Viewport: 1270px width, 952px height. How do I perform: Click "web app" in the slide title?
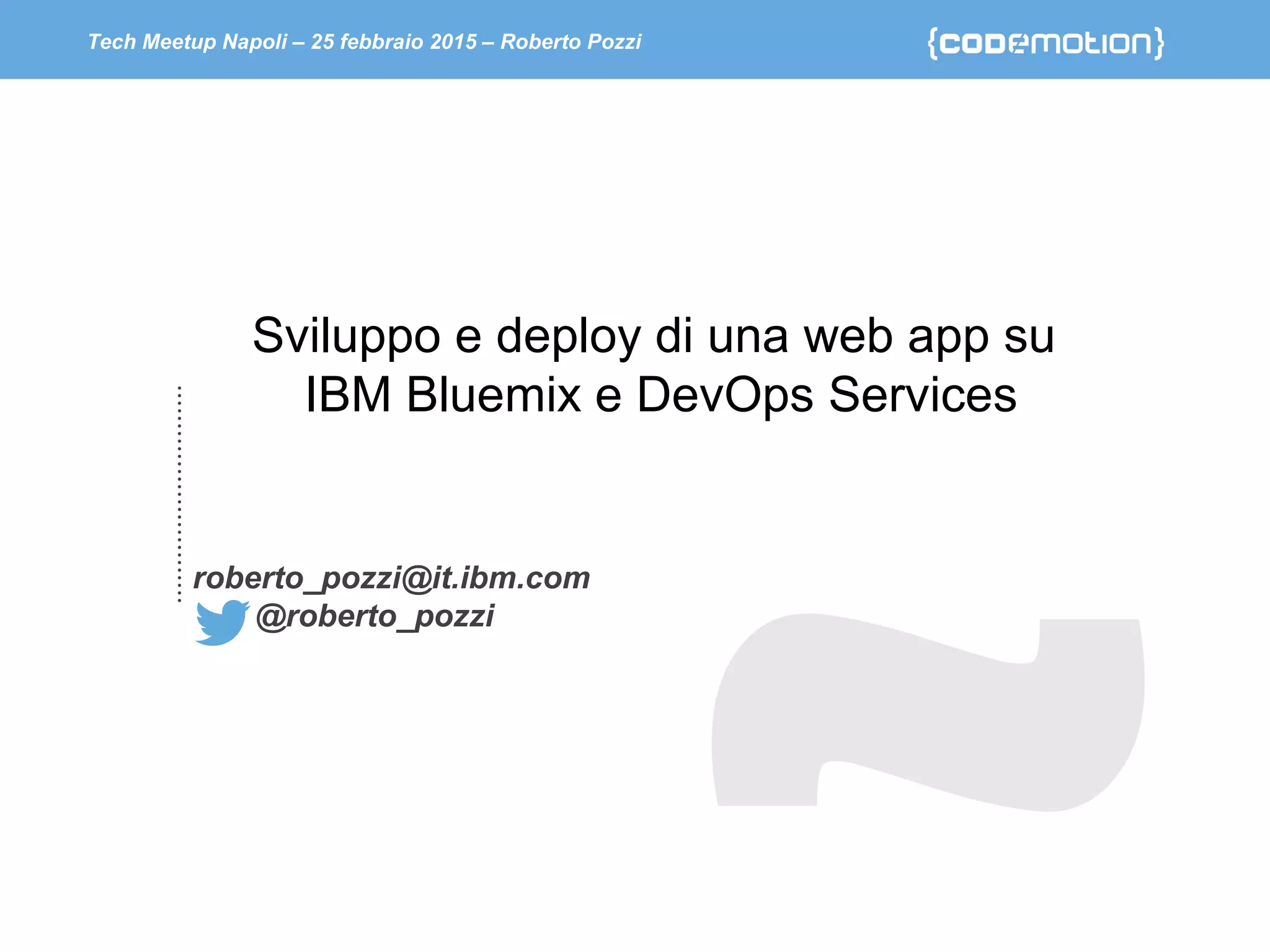[895, 337]
